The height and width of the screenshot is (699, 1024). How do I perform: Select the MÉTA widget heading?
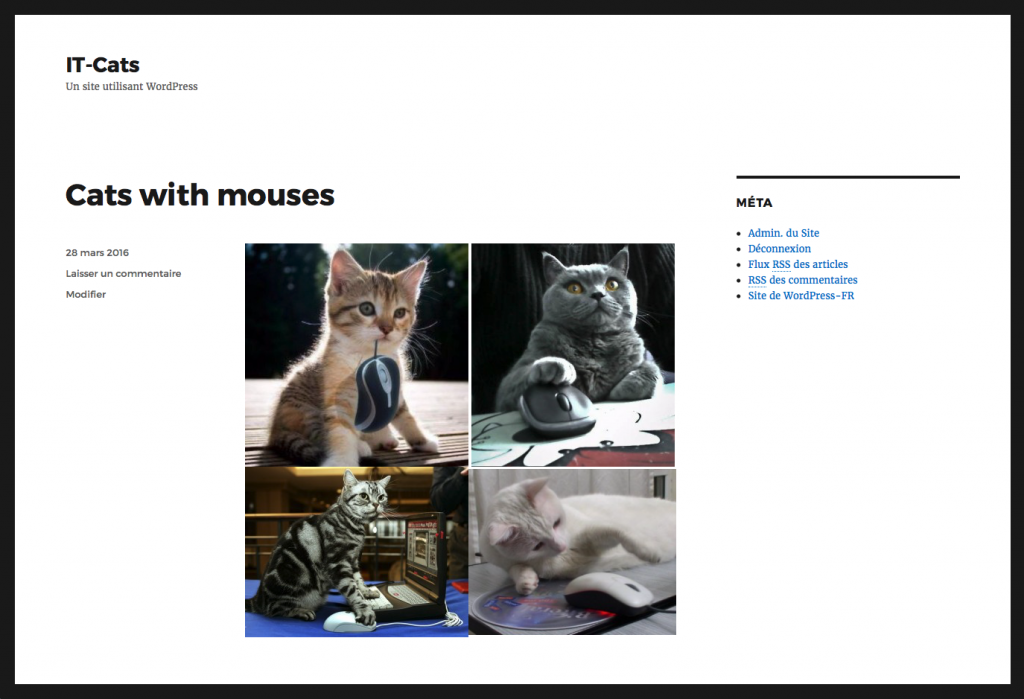click(754, 203)
